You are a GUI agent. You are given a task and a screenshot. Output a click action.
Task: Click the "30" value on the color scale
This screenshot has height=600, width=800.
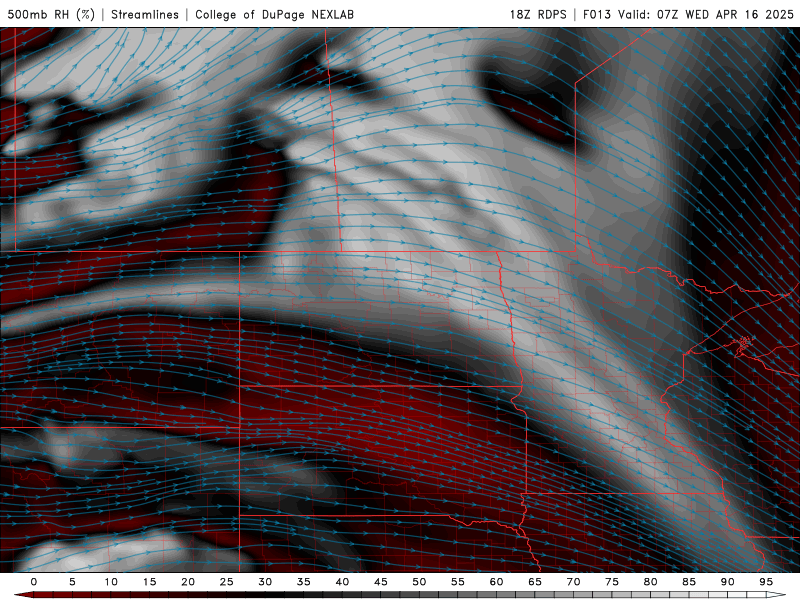265,582
